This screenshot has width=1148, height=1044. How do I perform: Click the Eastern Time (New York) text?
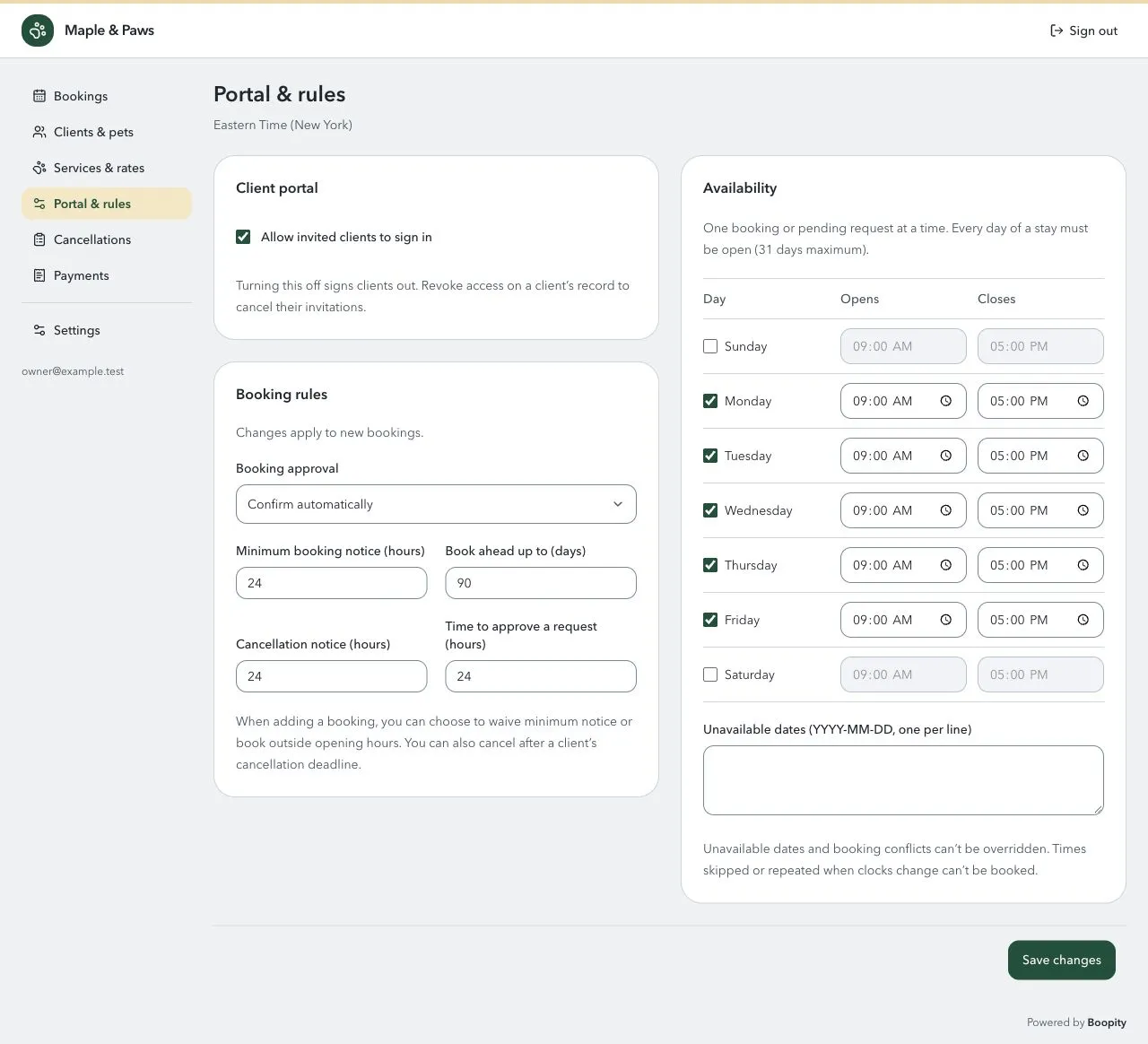tap(283, 125)
